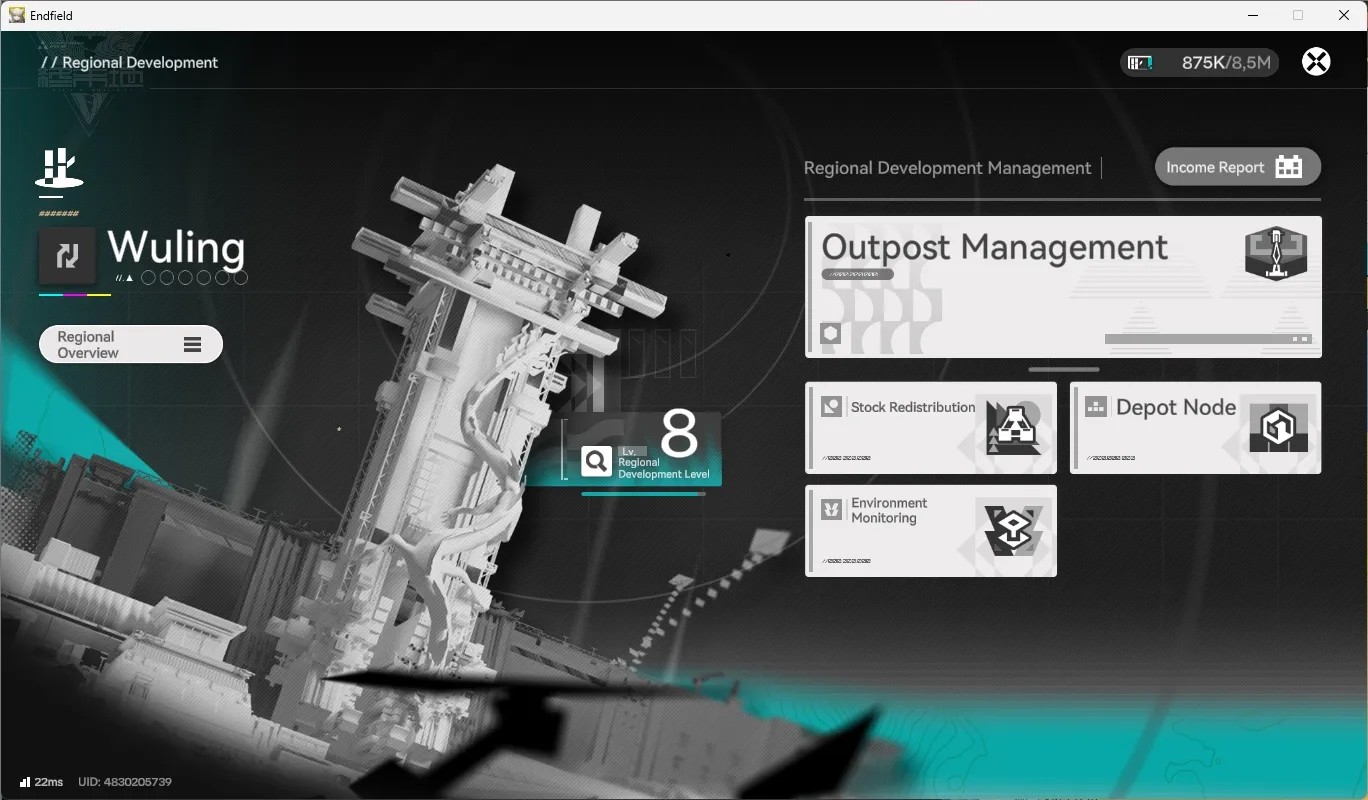Open Outpost Management card
This screenshot has width=1368, height=800.
[x=1063, y=287]
